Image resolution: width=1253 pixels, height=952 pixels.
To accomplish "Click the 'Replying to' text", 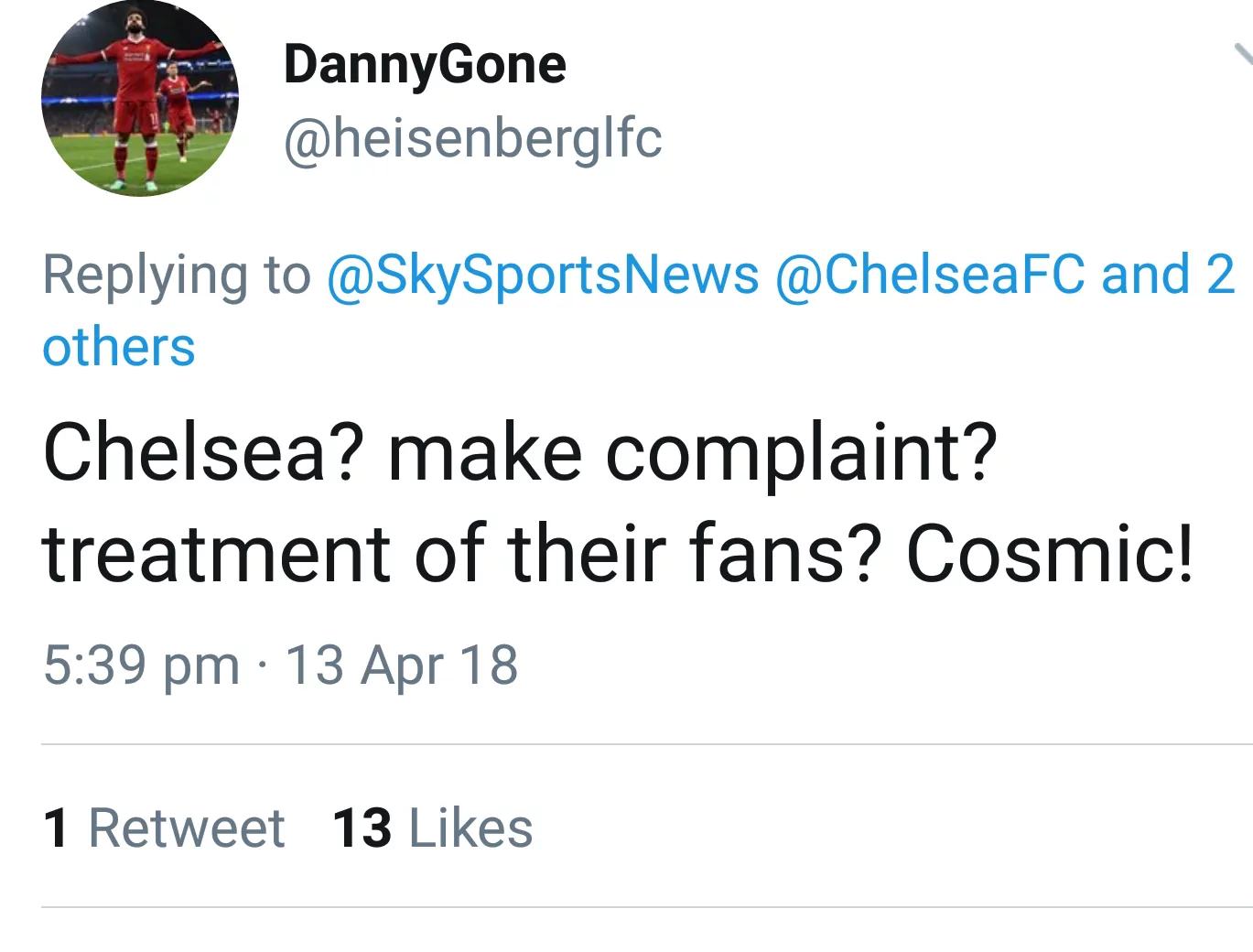I will coord(174,275).
